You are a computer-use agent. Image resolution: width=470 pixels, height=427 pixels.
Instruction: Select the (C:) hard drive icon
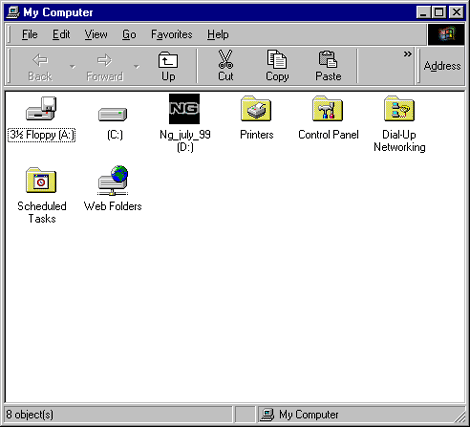[113, 114]
